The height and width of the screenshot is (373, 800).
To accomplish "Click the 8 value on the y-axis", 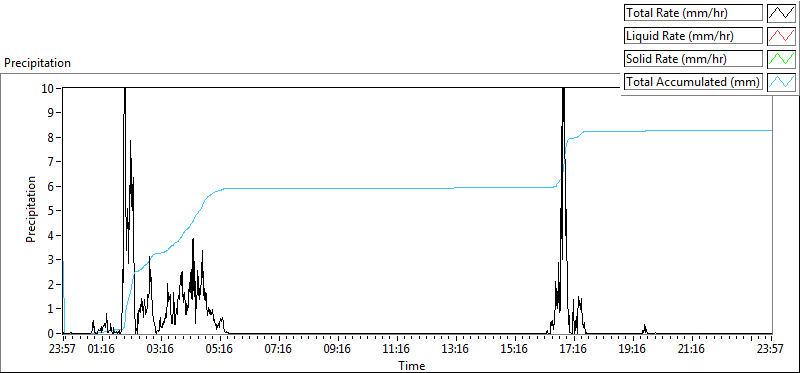I will point(52,137).
